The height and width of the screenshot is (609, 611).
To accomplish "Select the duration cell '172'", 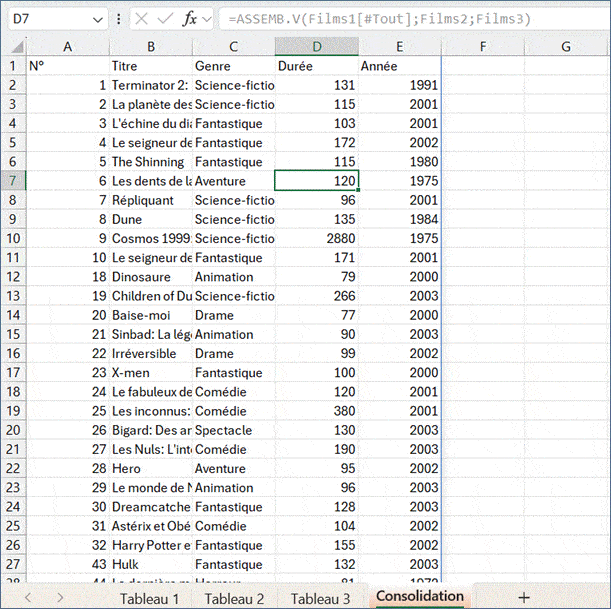I will pos(317,143).
